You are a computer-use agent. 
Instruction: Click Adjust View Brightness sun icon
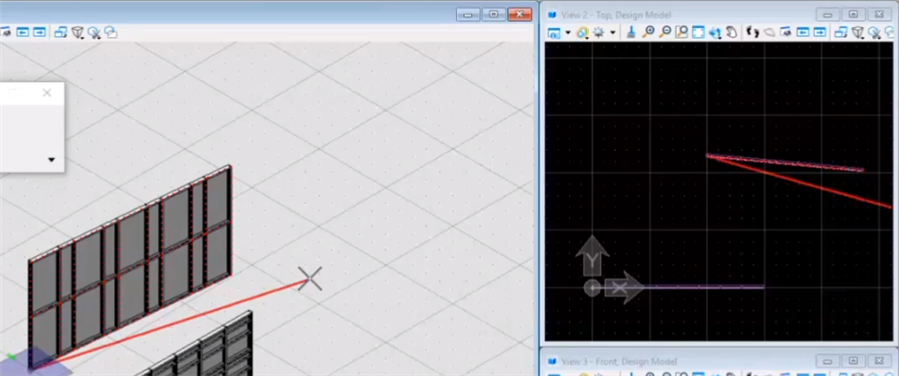(599, 33)
